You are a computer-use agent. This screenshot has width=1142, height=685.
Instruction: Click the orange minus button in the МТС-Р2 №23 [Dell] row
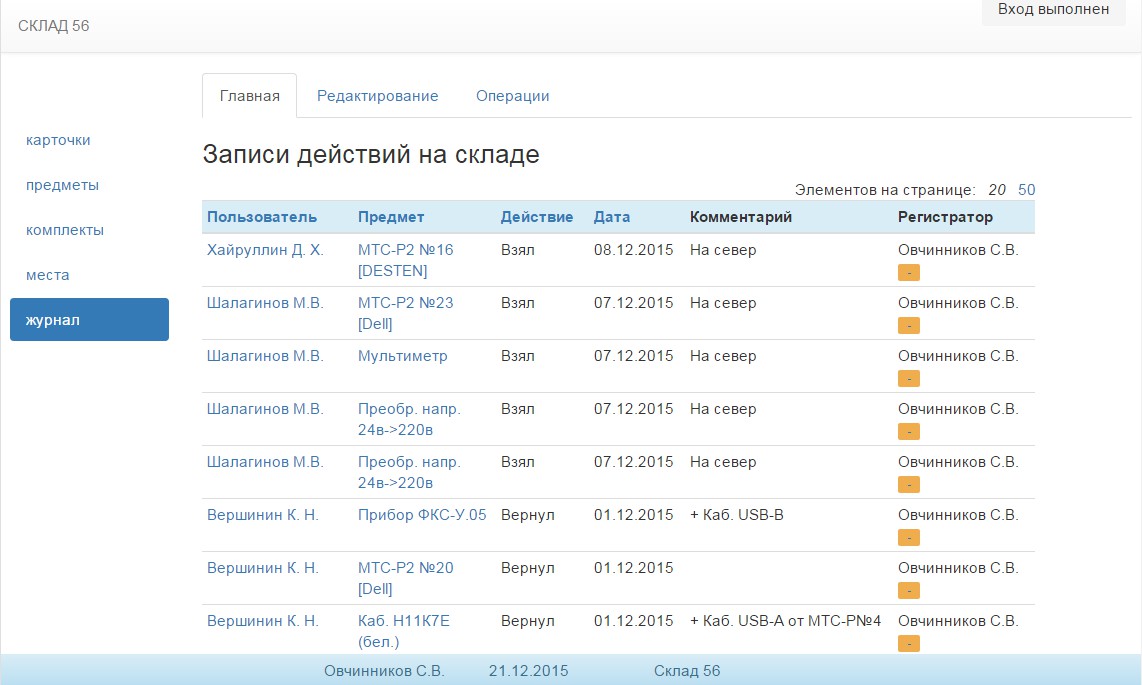908,325
